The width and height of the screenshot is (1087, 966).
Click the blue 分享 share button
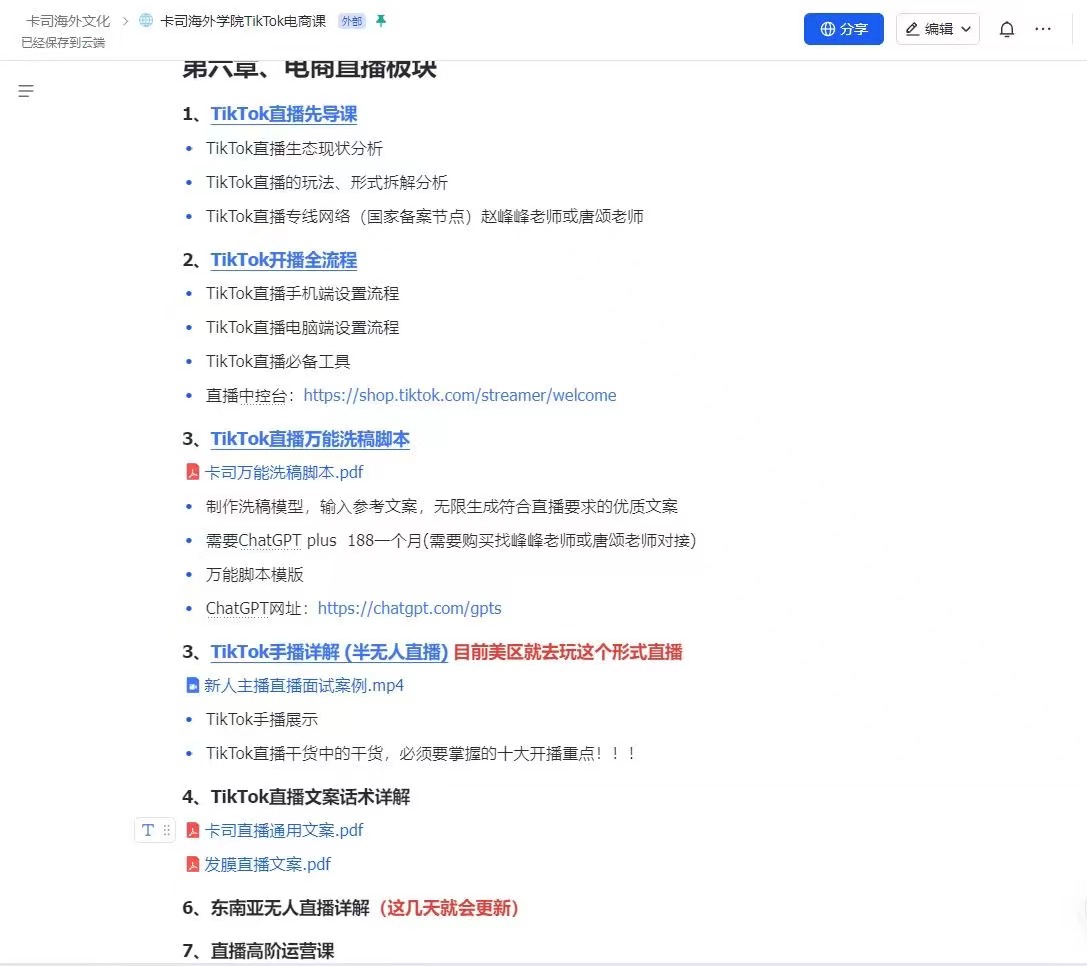coord(843,29)
